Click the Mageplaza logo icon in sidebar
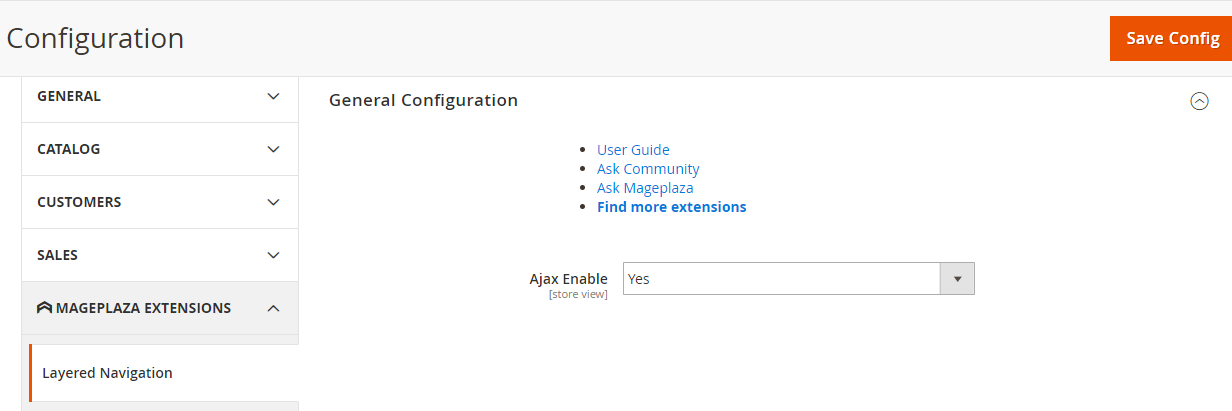1232x411 pixels. click(x=44, y=308)
